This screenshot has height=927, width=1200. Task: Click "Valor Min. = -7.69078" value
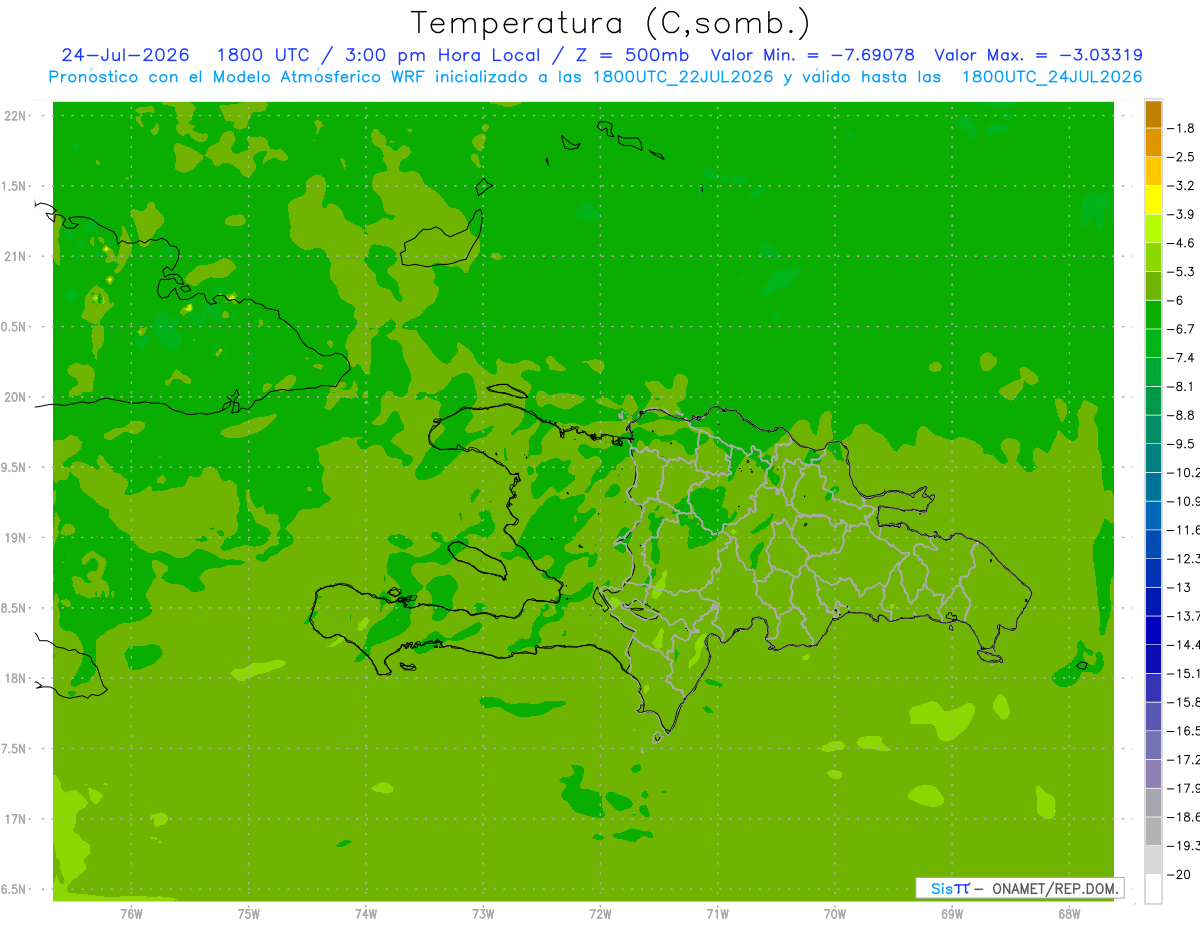(812, 55)
